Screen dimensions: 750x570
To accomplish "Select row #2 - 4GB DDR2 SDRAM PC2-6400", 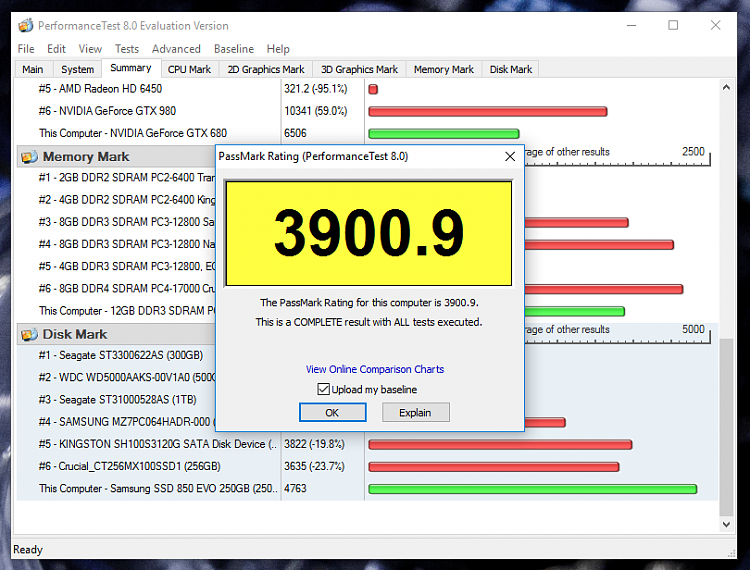I will [x=116, y=199].
